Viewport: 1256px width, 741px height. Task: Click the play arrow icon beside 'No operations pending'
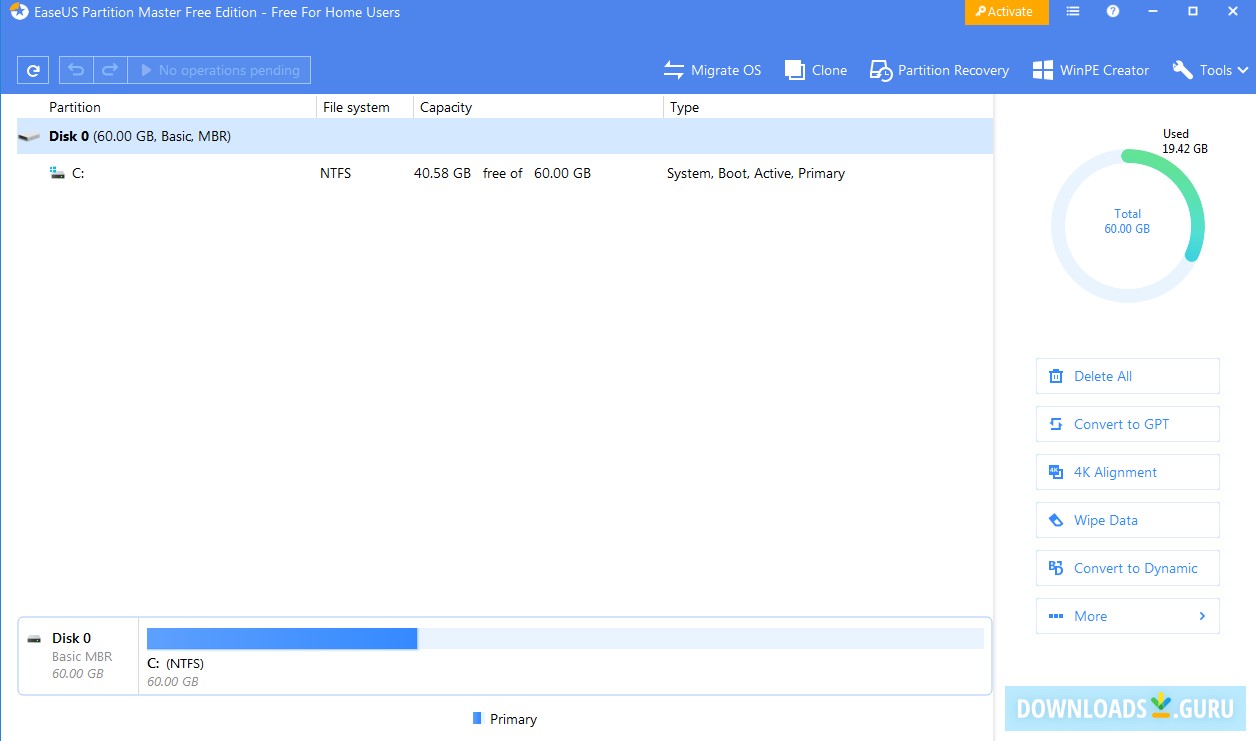(x=146, y=70)
